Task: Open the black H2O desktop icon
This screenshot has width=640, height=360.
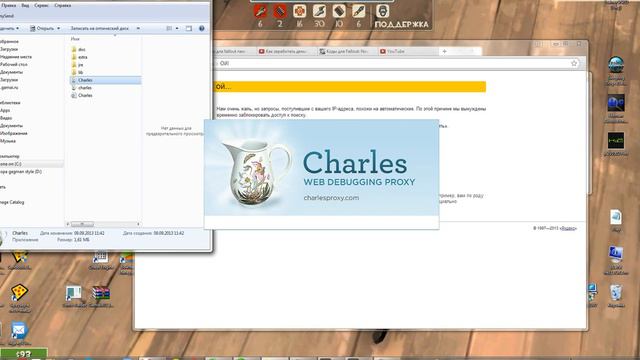Action: (616, 141)
